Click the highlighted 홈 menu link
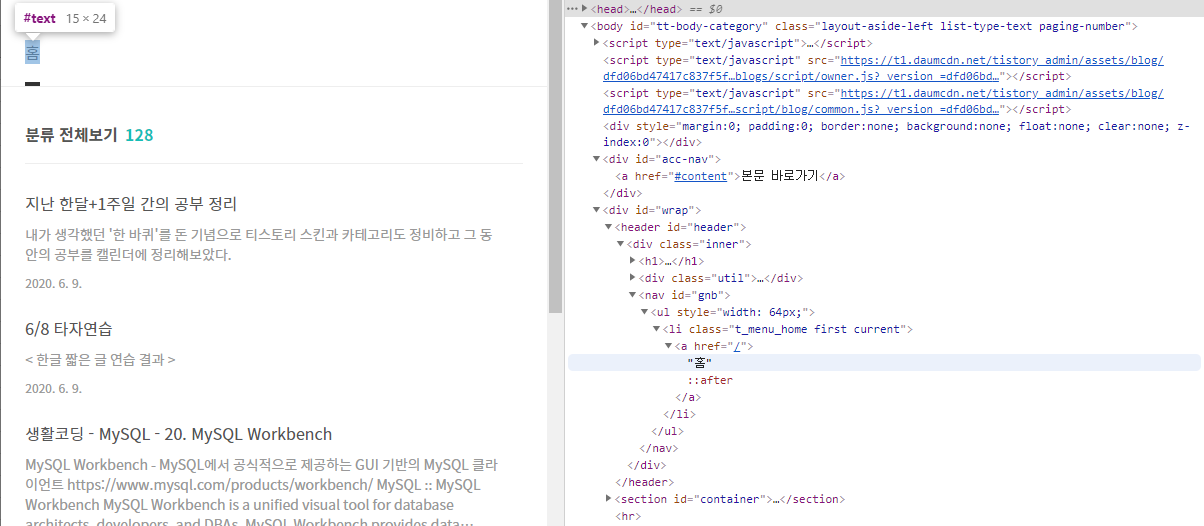Screen dimensions: 1204x526 click(x=33, y=52)
